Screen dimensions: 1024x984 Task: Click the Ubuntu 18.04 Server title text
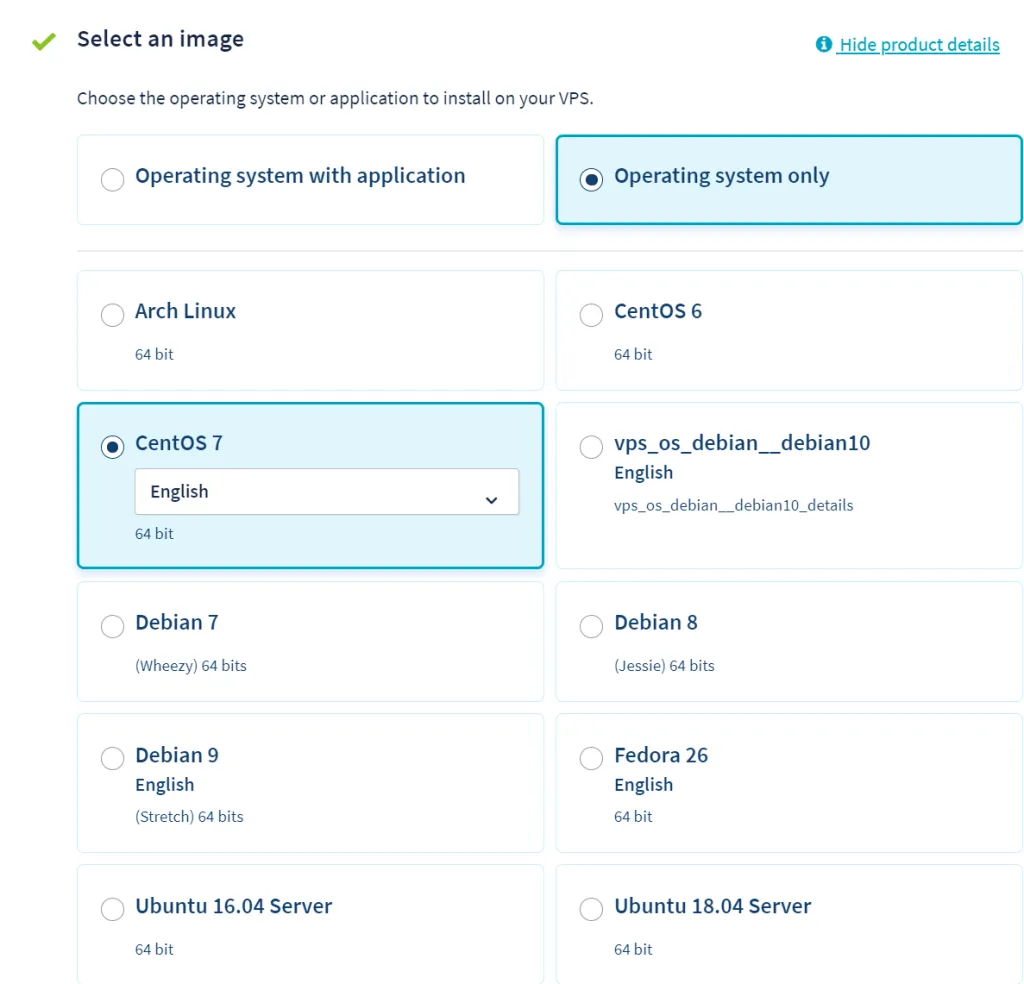point(712,906)
